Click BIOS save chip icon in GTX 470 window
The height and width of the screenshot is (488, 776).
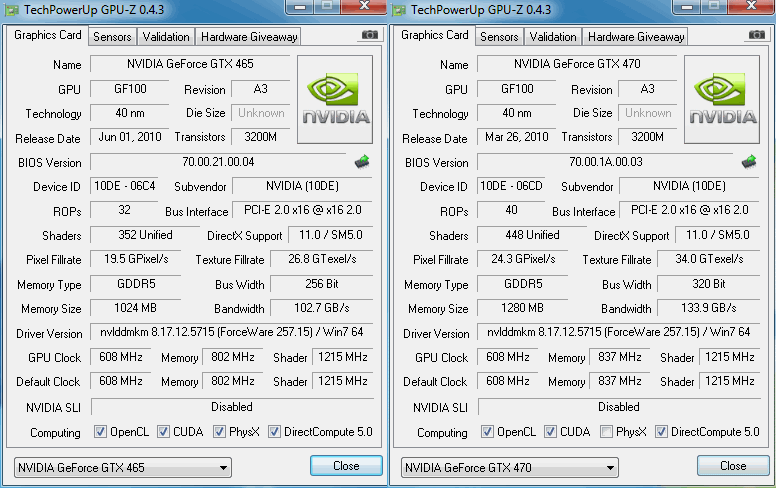click(749, 162)
